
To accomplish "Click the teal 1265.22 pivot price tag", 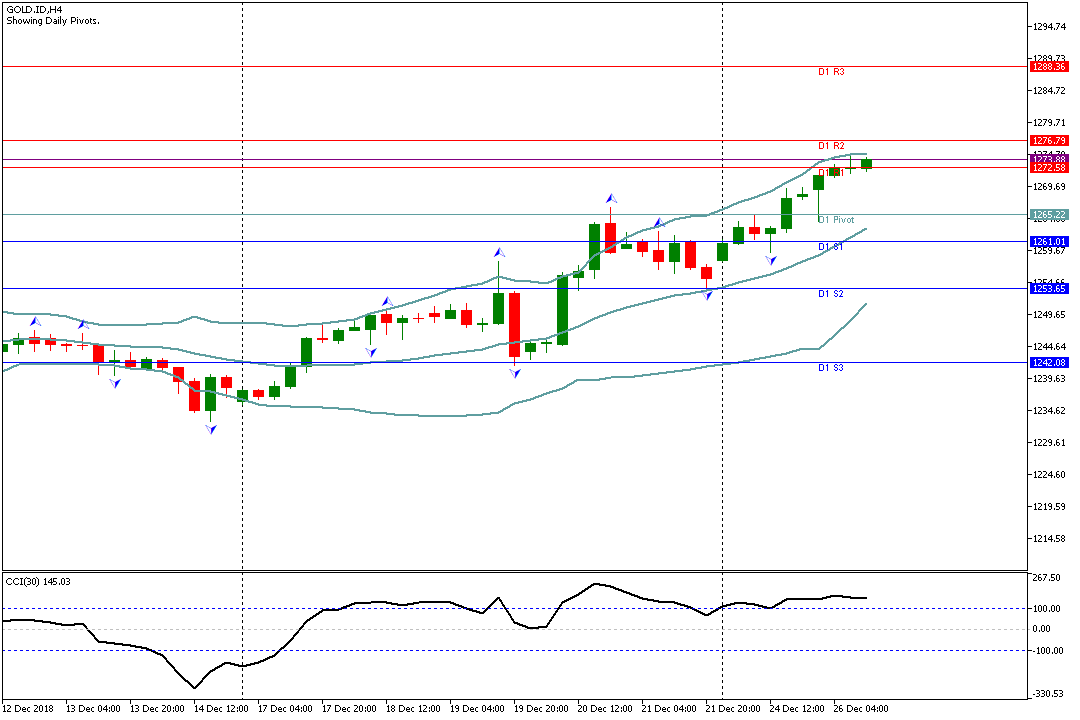I will pos(1049,215).
